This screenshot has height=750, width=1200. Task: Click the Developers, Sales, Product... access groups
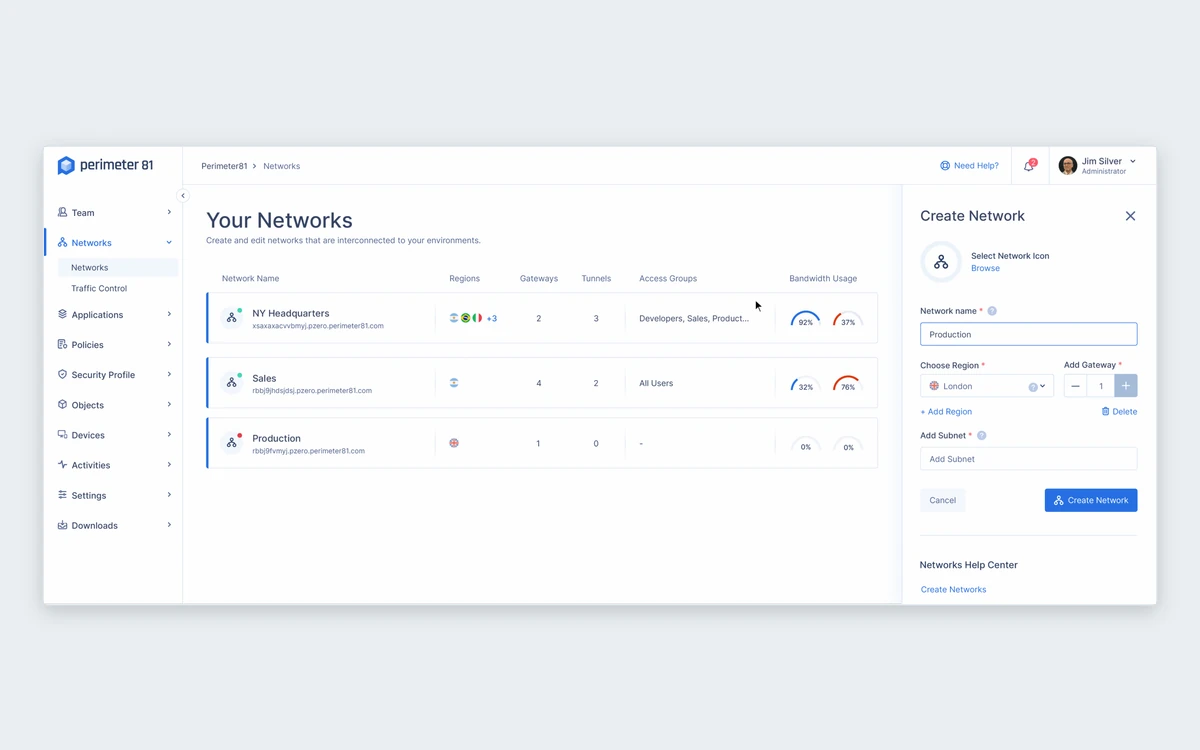(x=694, y=318)
